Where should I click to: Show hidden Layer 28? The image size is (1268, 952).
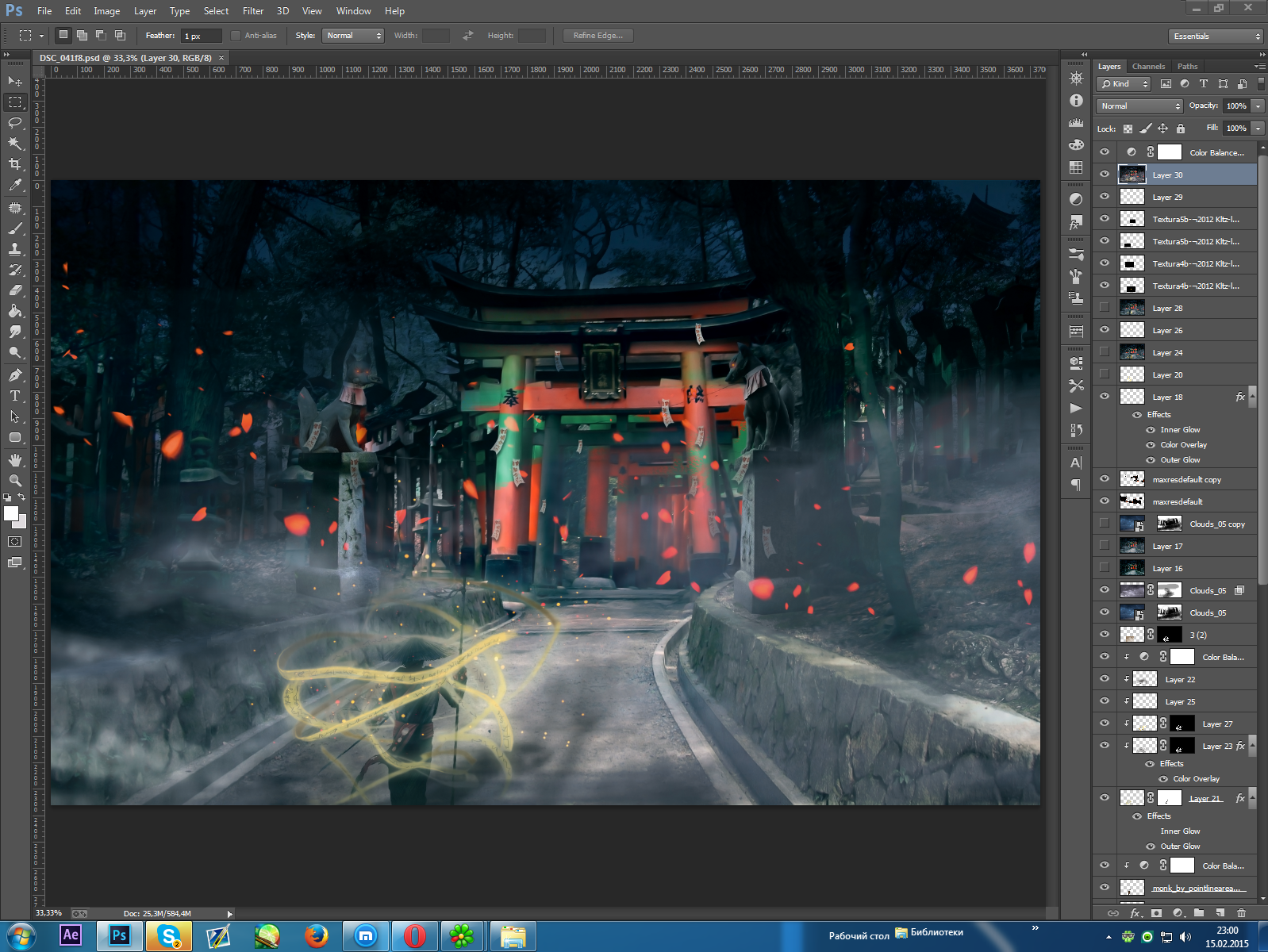coord(1105,308)
